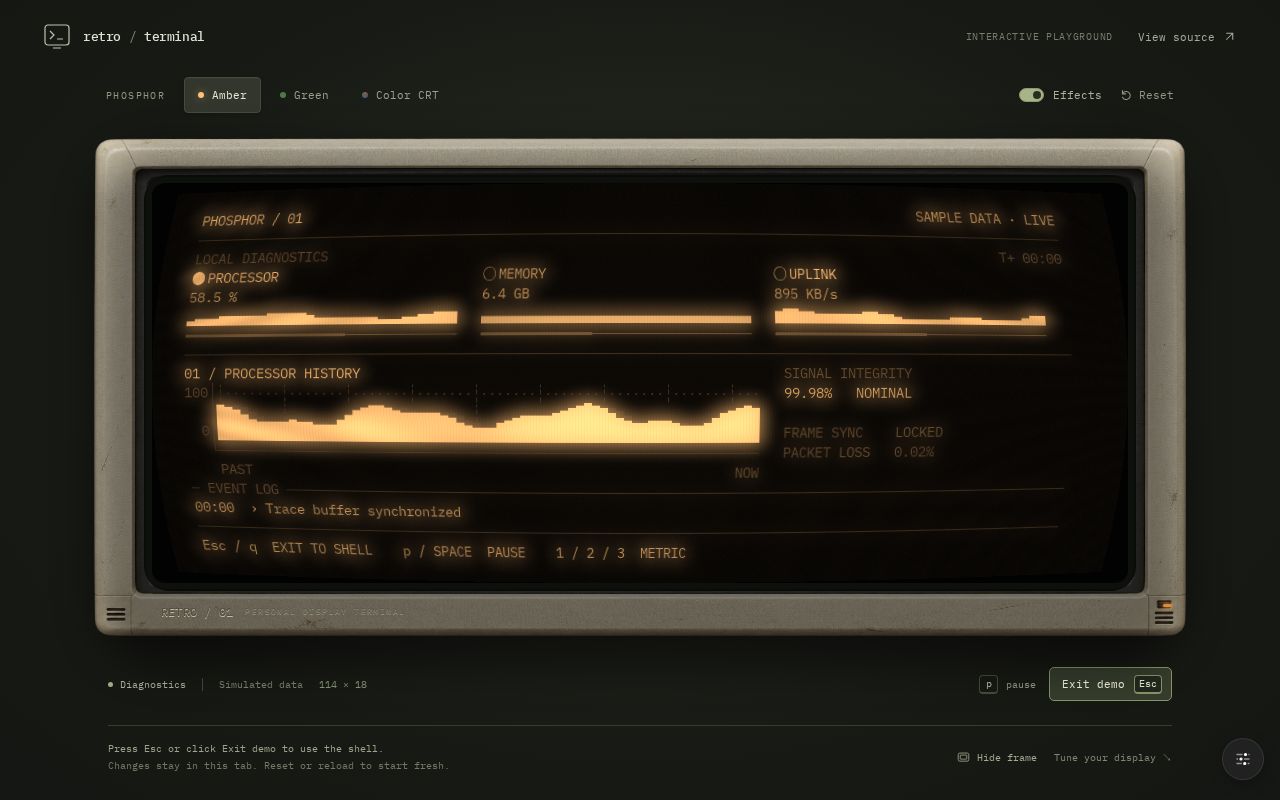The height and width of the screenshot is (800, 1280).
Task: Click the Reset circular arrow icon
Action: click(1126, 95)
